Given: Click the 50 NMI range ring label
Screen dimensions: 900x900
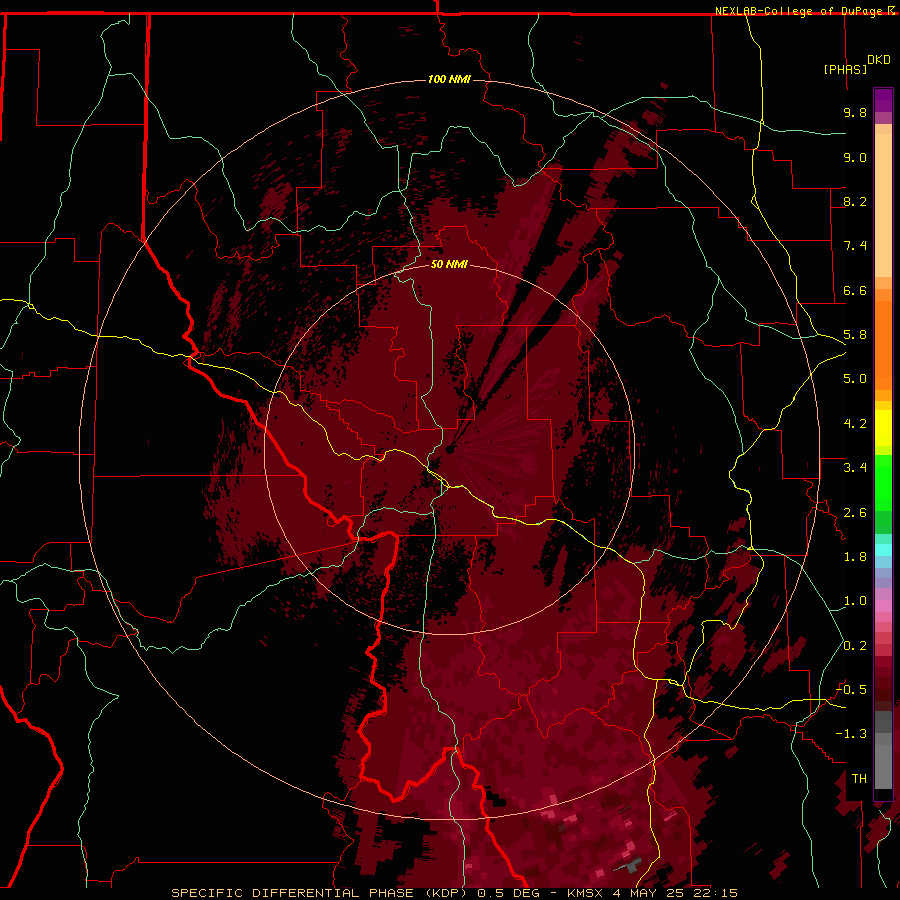Looking at the screenshot, I should 449,264.
